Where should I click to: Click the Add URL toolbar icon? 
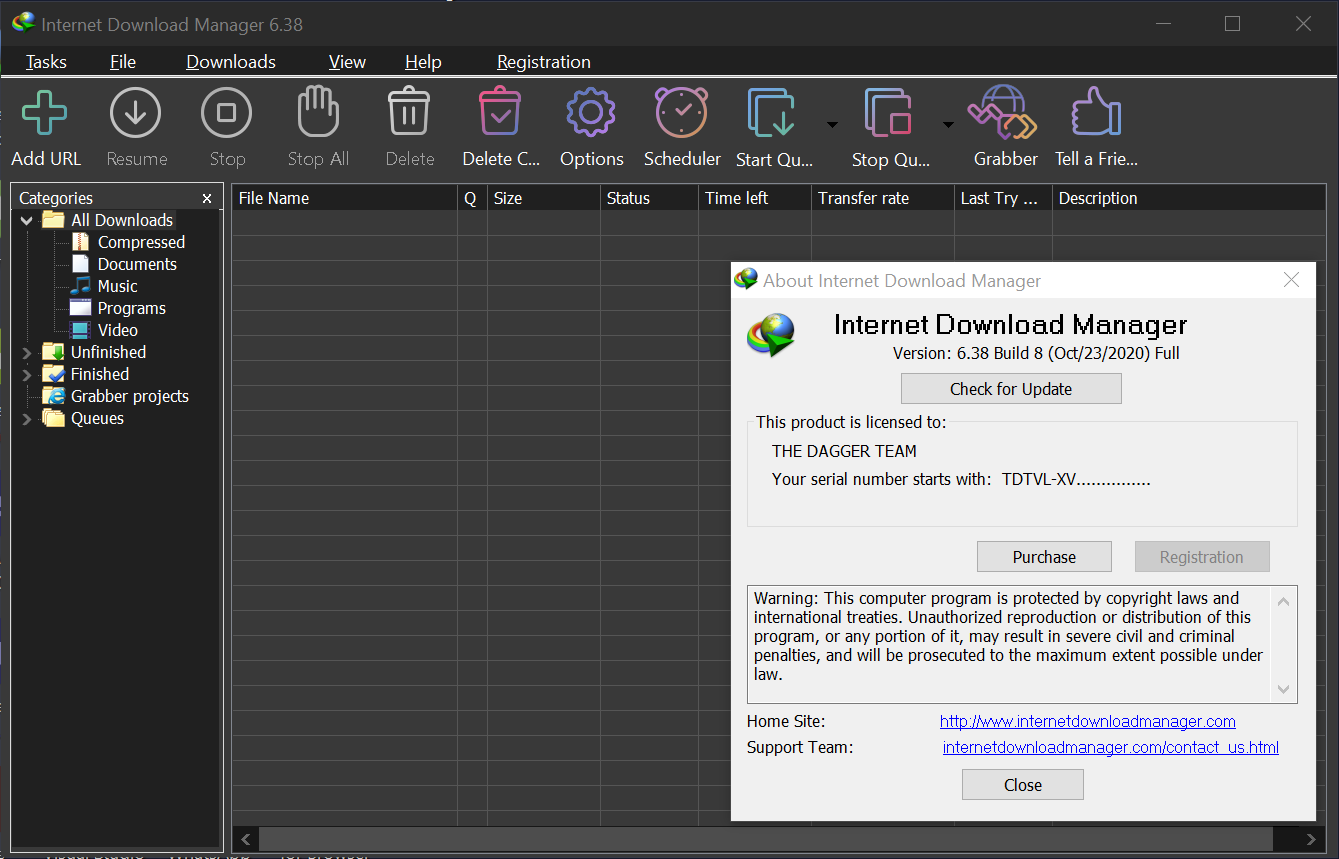pyautogui.click(x=45, y=113)
